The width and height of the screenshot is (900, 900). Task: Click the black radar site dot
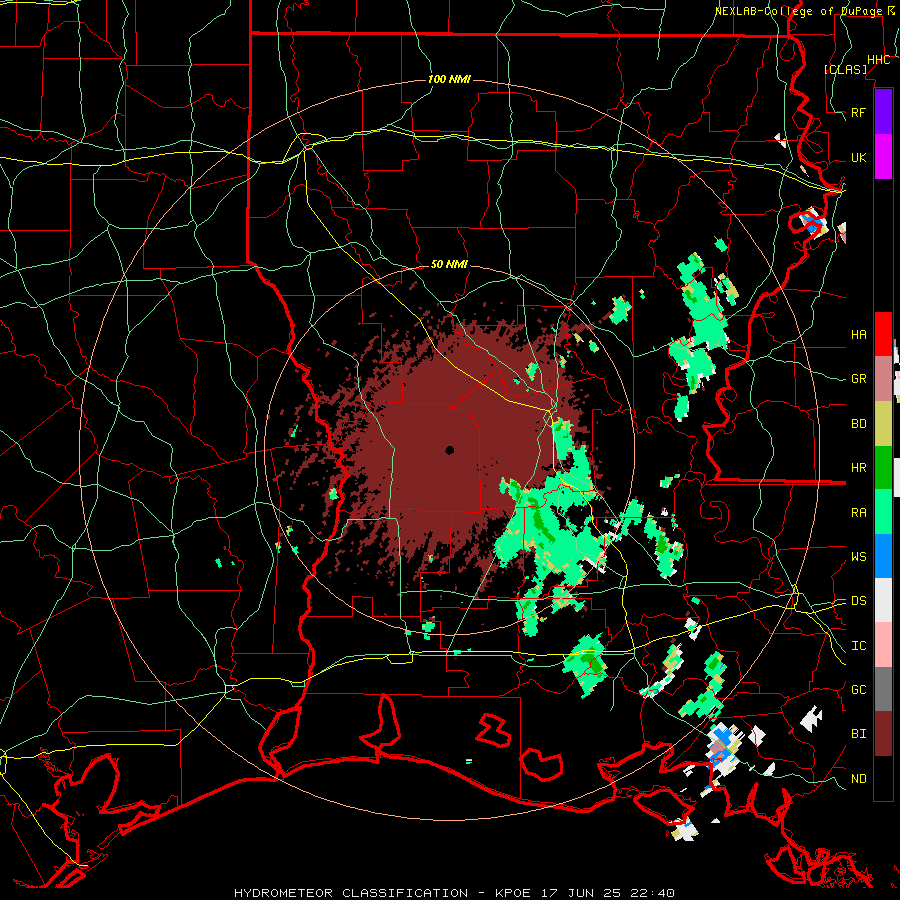click(450, 450)
